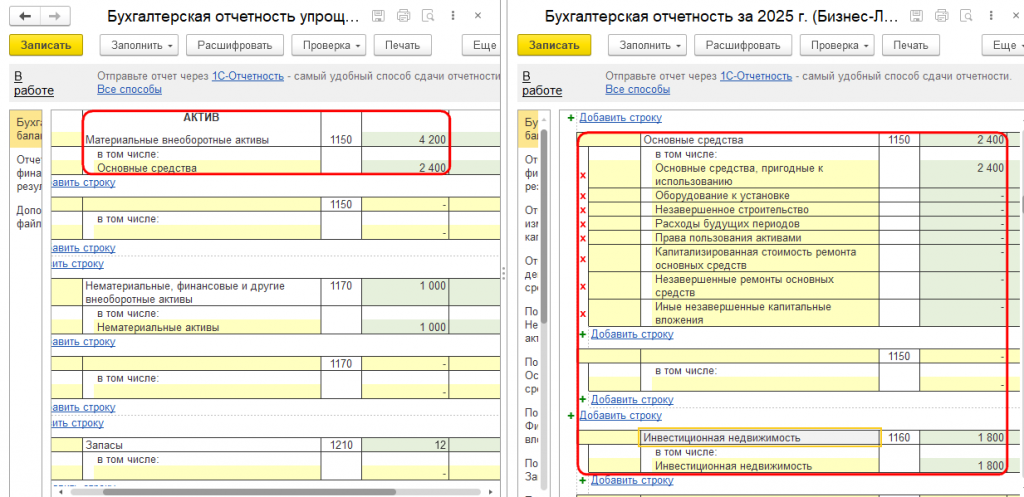Delete row 'Основные средства, пригодные к использованию' with red x
Viewport: 1024px width, 497px height.
tap(583, 175)
